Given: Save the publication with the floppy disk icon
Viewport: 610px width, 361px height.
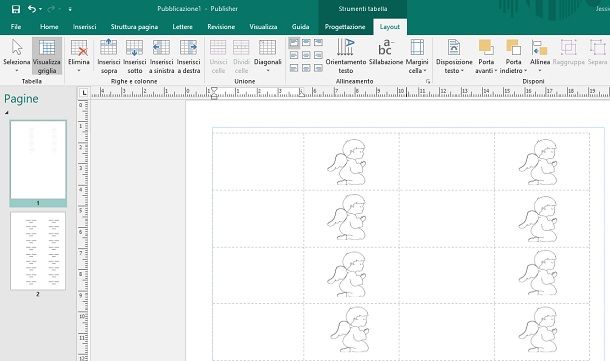Looking at the screenshot, I should pos(16,9).
